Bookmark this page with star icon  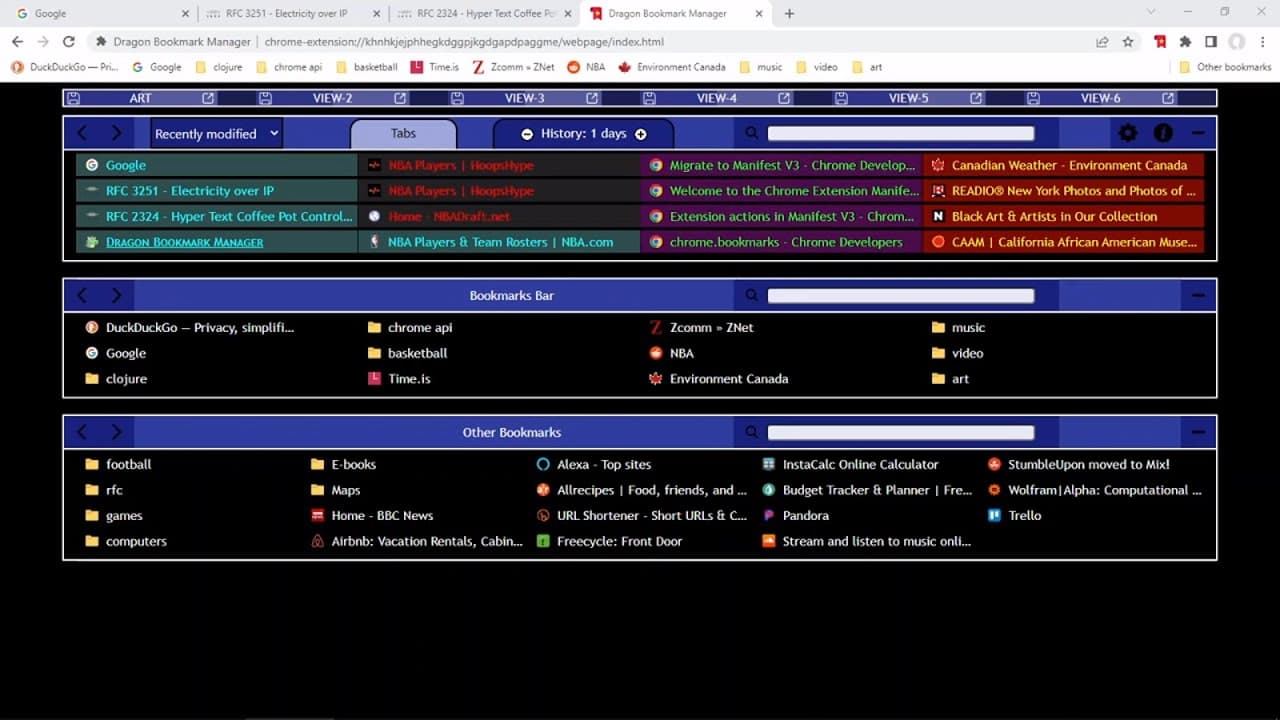tap(1128, 42)
